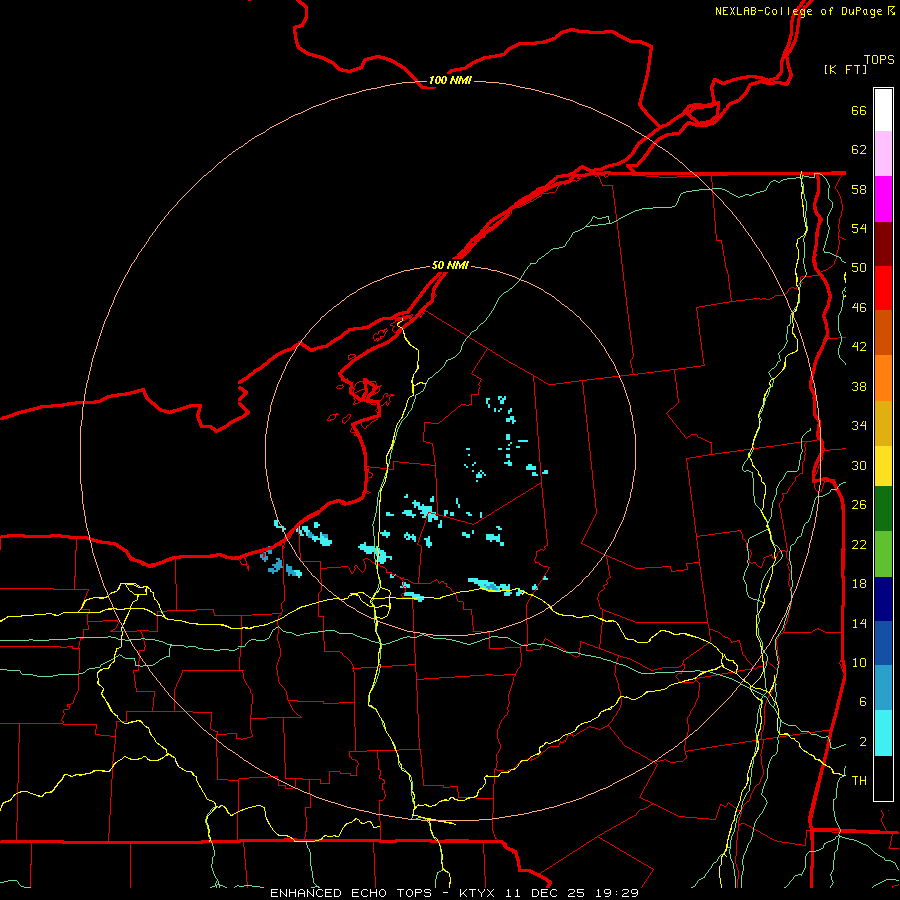900x900 pixels.
Task: Click the "19:29" time stamp
Action: click(617, 893)
